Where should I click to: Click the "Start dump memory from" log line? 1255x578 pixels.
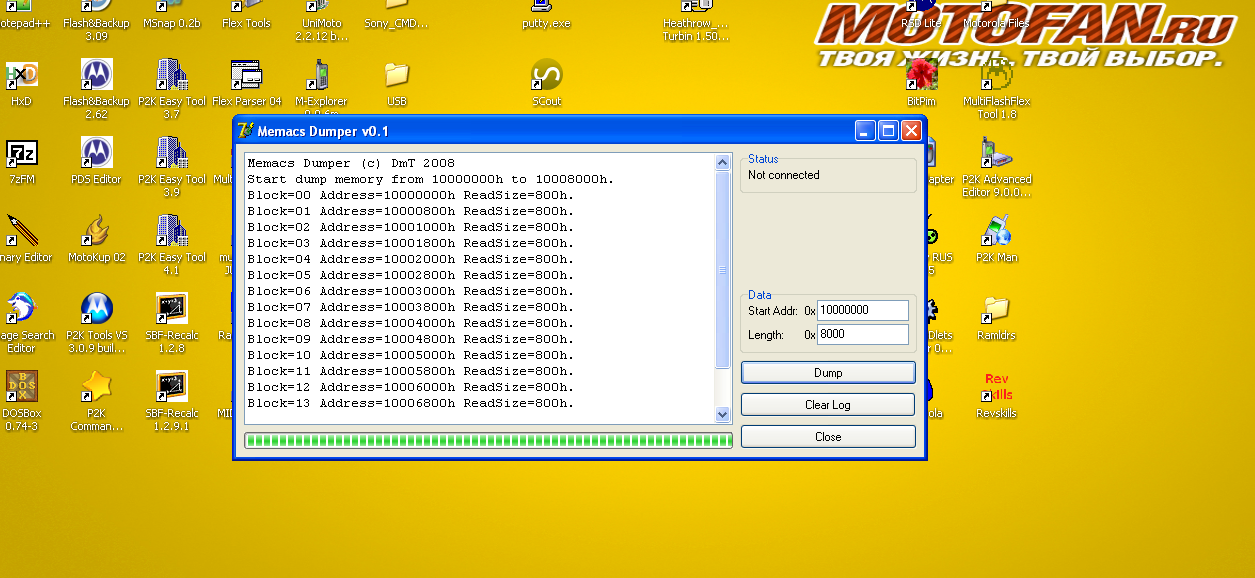pyautogui.click(x=431, y=179)
